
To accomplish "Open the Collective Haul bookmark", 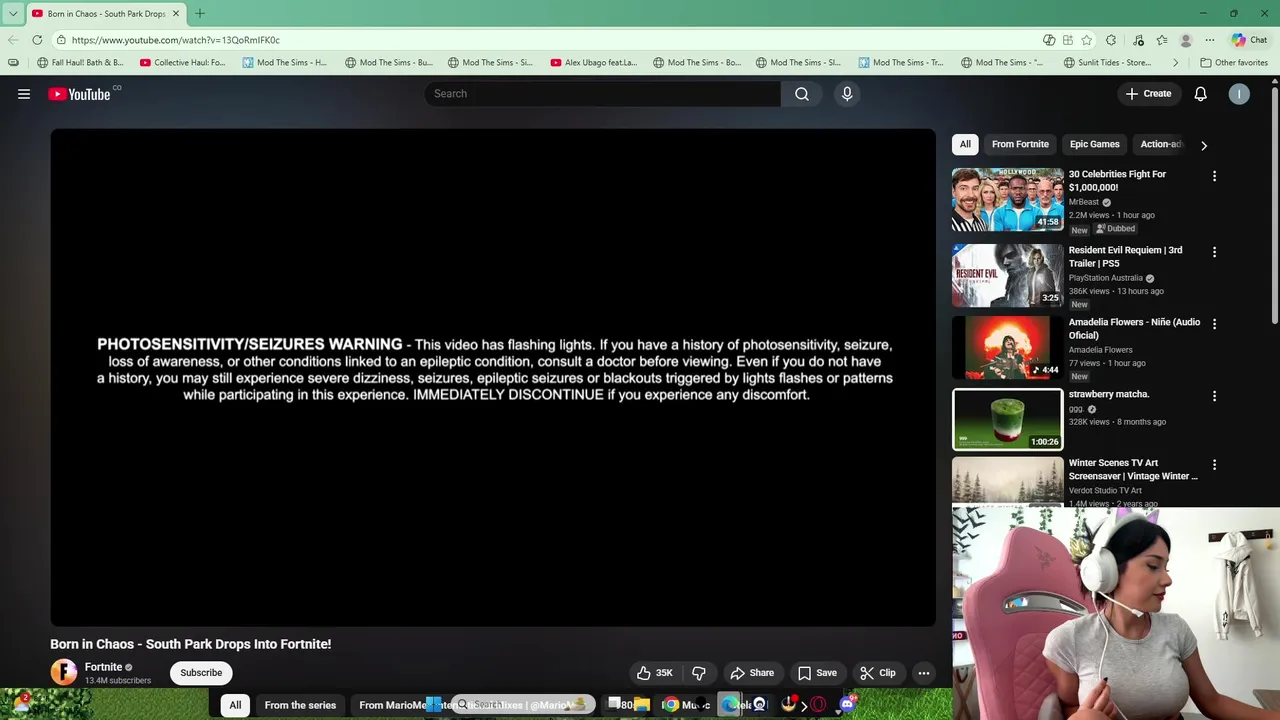I will pyautogui.click(x=183, y=62).
